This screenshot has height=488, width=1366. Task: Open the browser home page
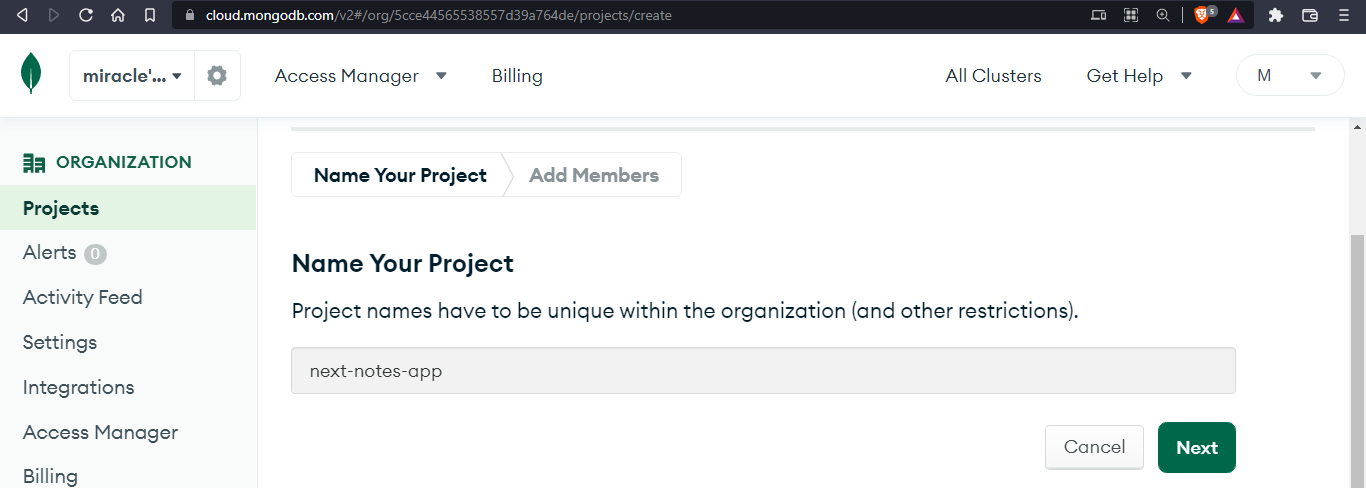[118, 15]
